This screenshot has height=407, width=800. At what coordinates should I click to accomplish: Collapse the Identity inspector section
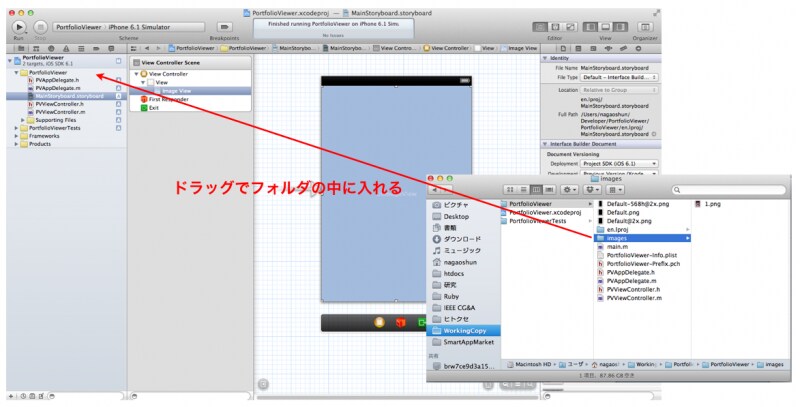tap(545, 58)
